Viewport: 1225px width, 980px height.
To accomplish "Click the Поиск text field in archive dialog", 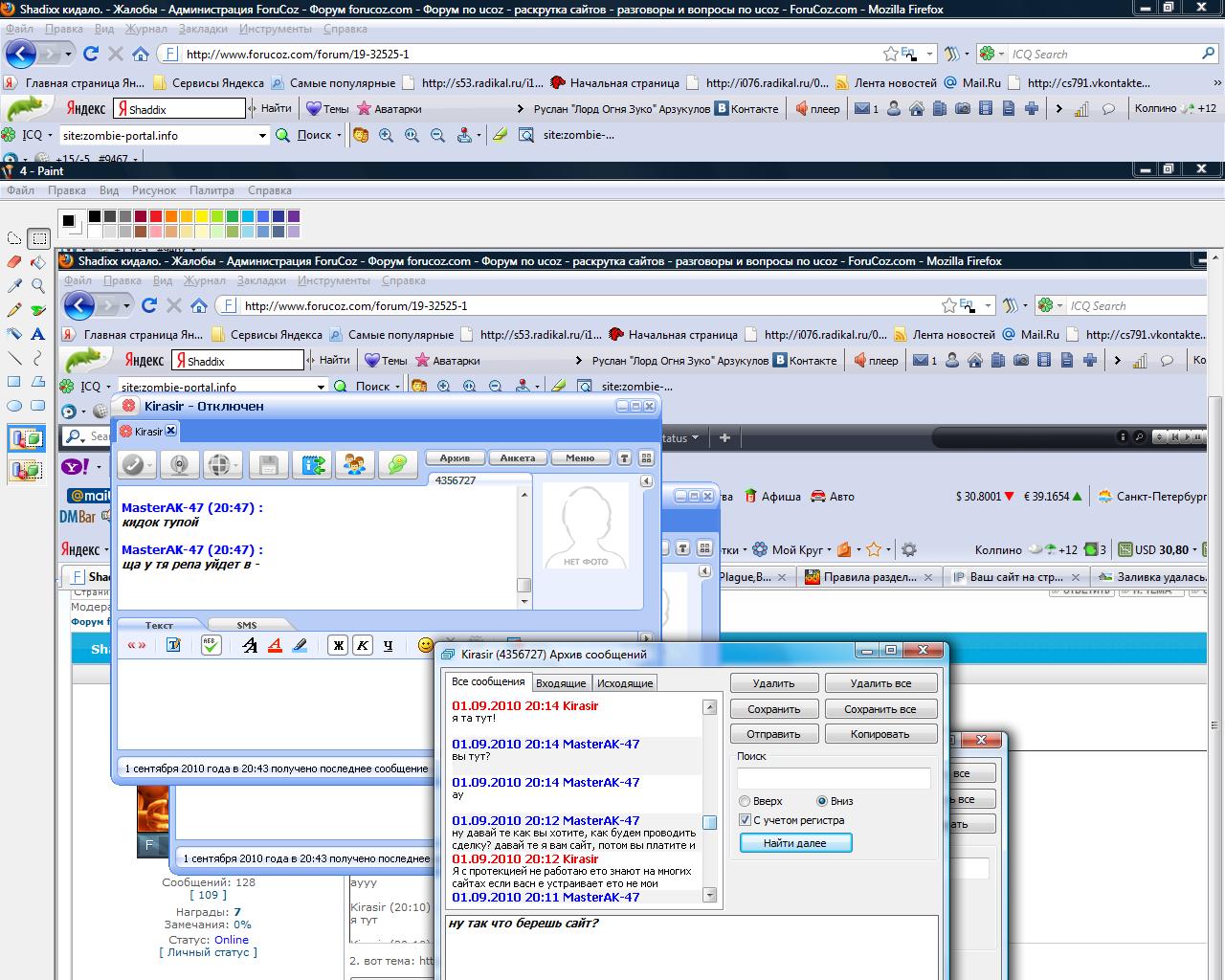I will coord(834,779).
